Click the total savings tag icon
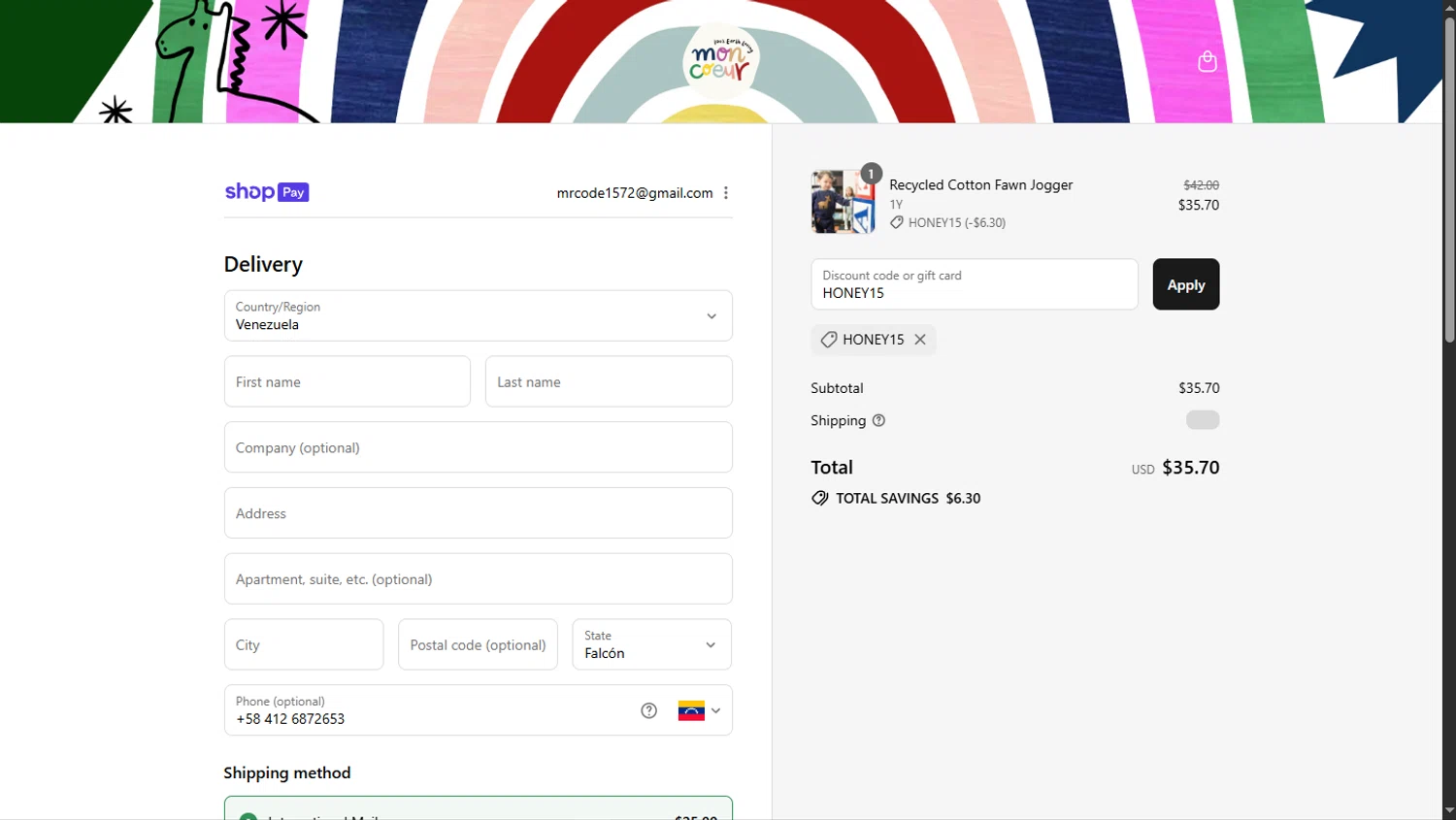 (x=820, y=498)
